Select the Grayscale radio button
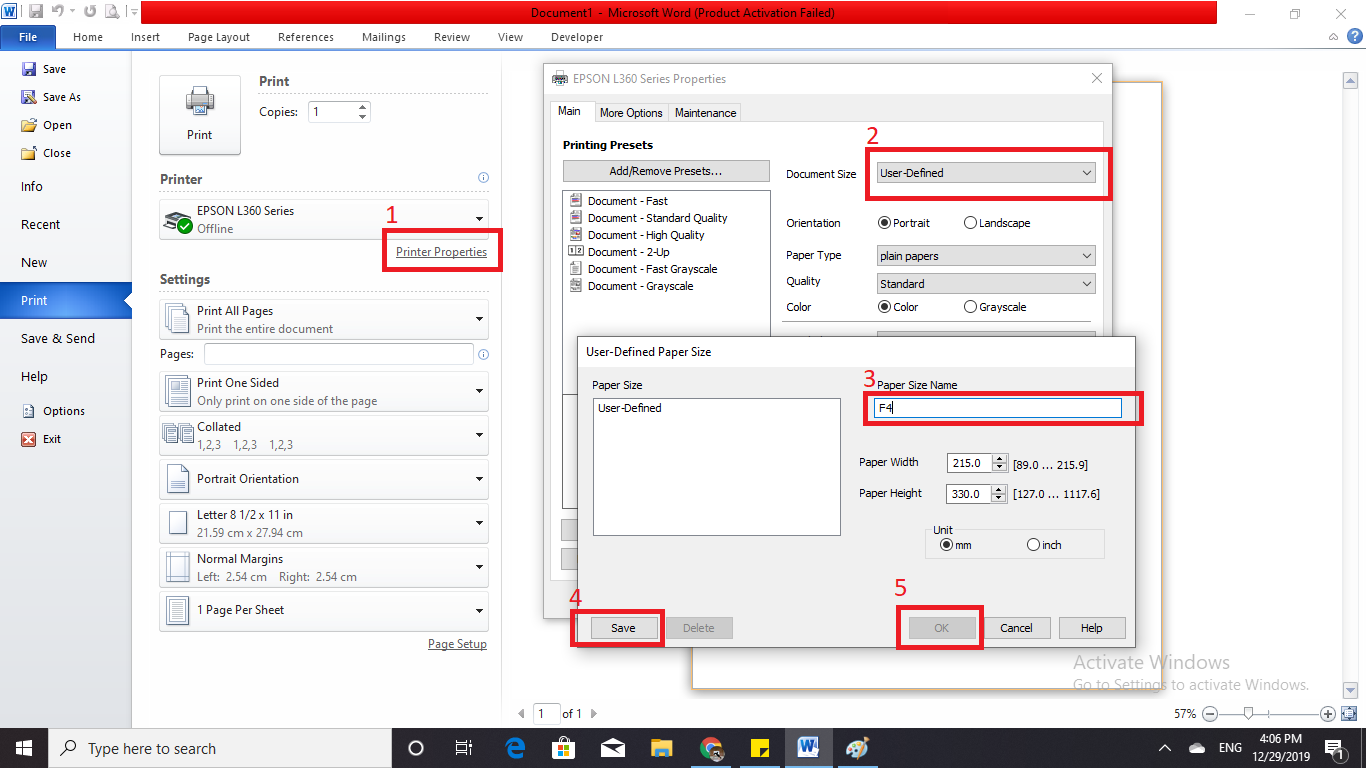1366x768 pixels. click(x=970, y=307)
